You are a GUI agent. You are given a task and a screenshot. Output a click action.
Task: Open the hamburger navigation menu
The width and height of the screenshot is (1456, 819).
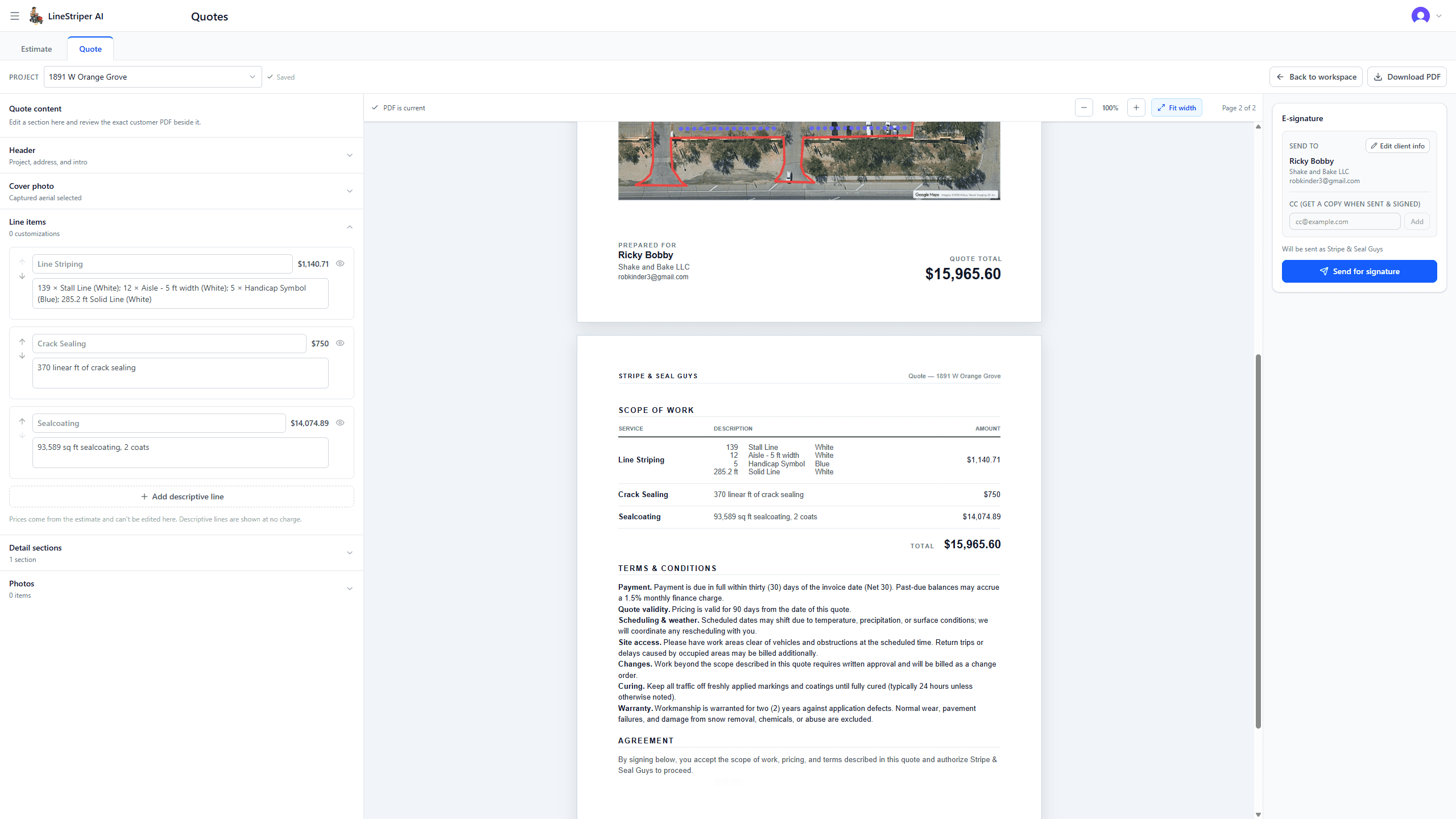(x=15, y=16)
